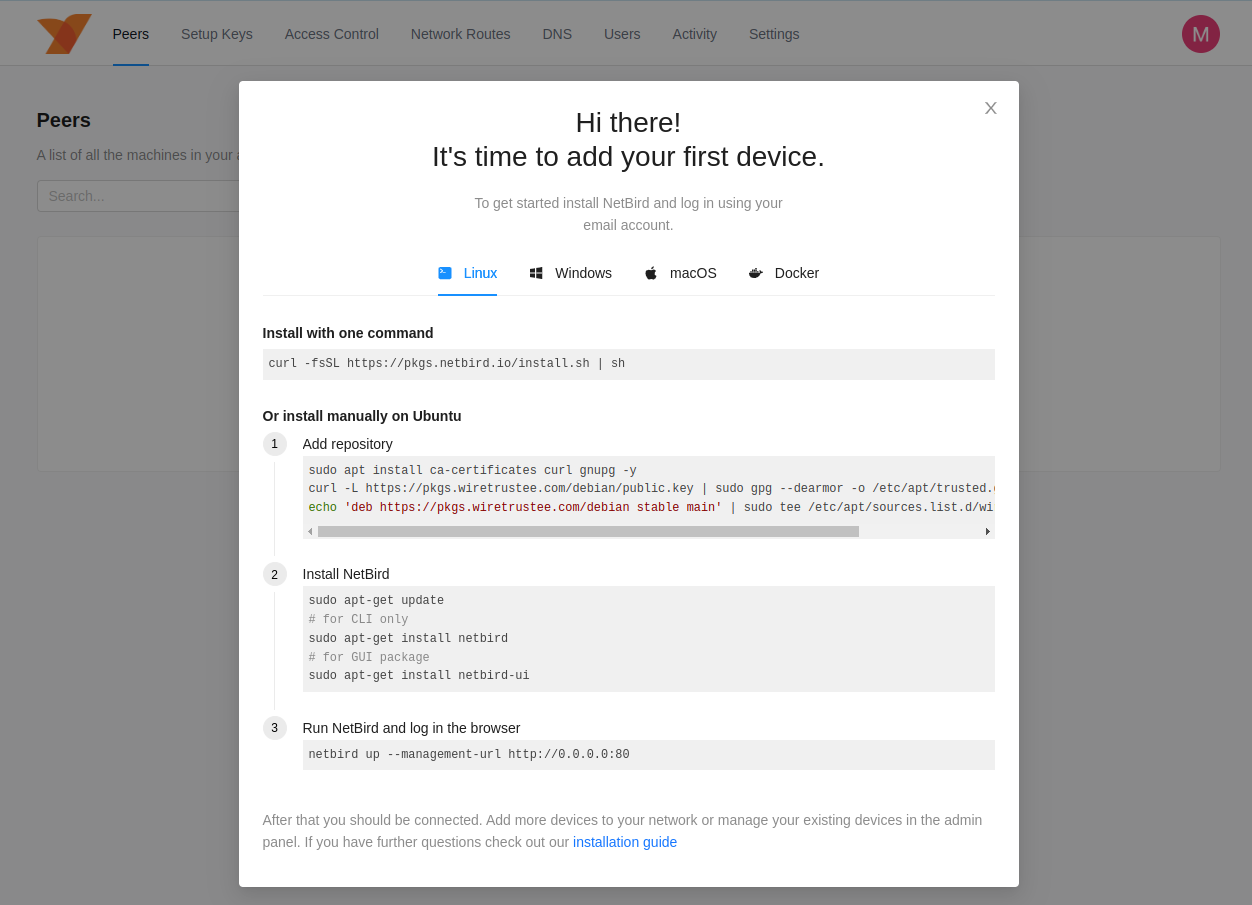Viewport: 1252px width, 905px height.
Task: Click left arrow of code scrollbar
Action: click(x=310, y=532)
